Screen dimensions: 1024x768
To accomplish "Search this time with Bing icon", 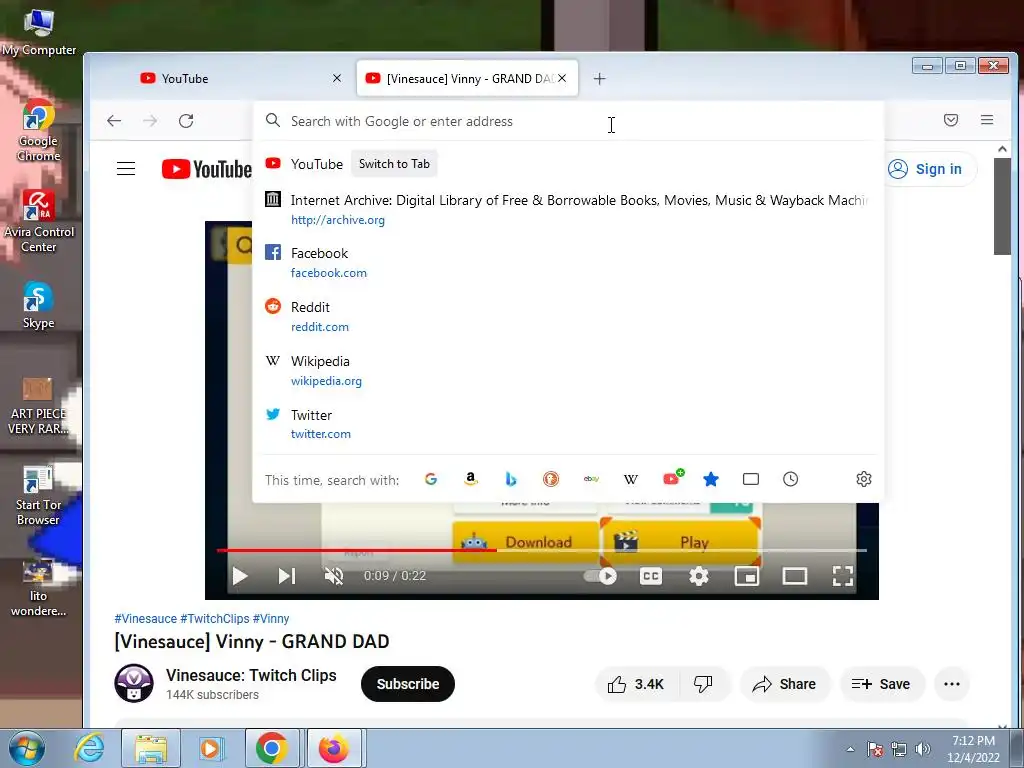I will [x=511, y=479].
